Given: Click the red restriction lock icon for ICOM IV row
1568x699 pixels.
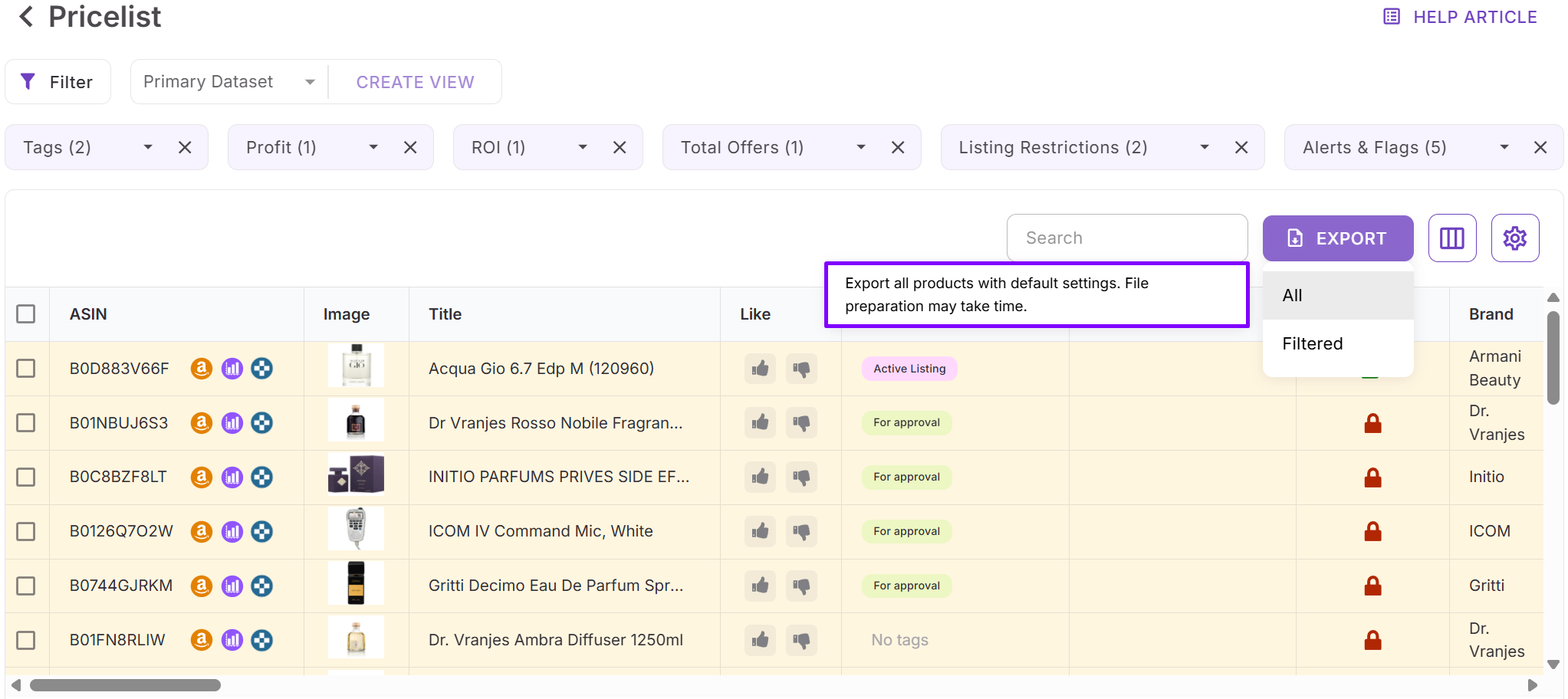Looking at the screenshot, I should pyautogui.click(x=1372, y=531).
